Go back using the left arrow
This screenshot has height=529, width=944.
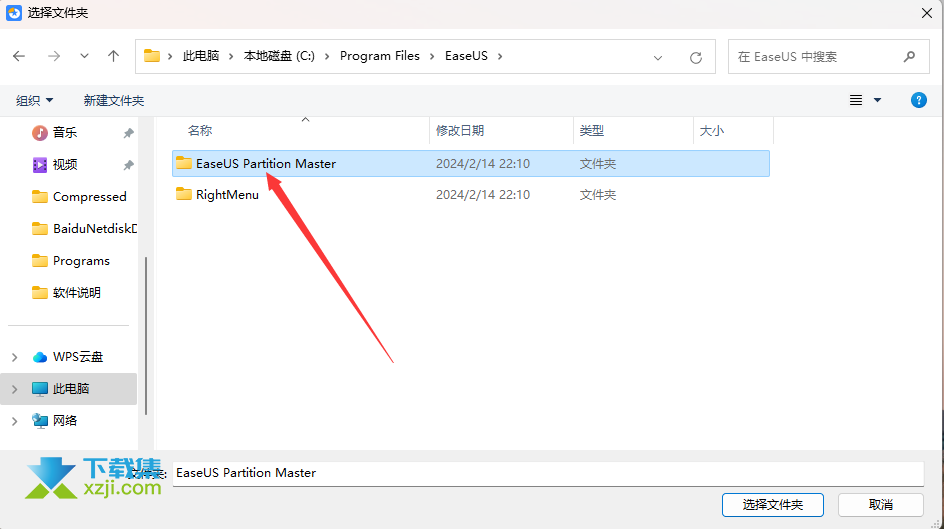pyautogui.click(x=19, y=56)
